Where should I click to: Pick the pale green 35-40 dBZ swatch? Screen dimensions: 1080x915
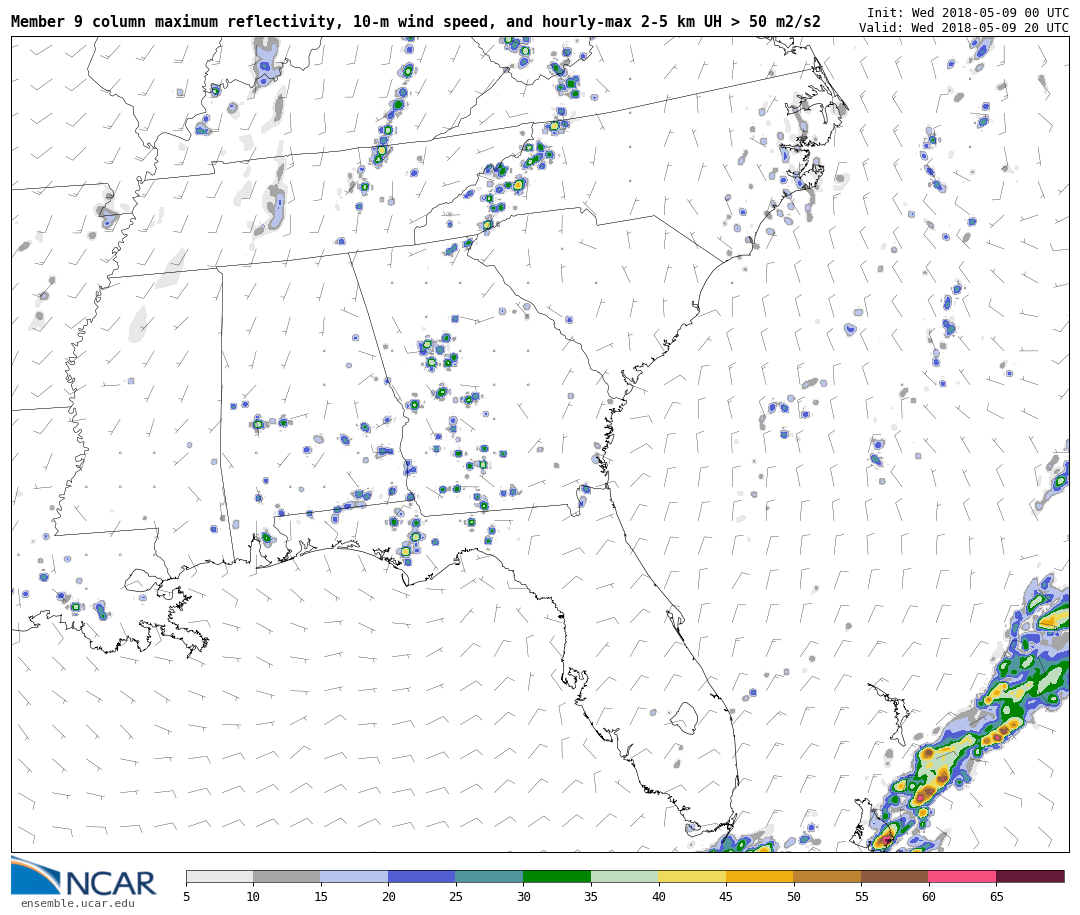coord(624,876)
